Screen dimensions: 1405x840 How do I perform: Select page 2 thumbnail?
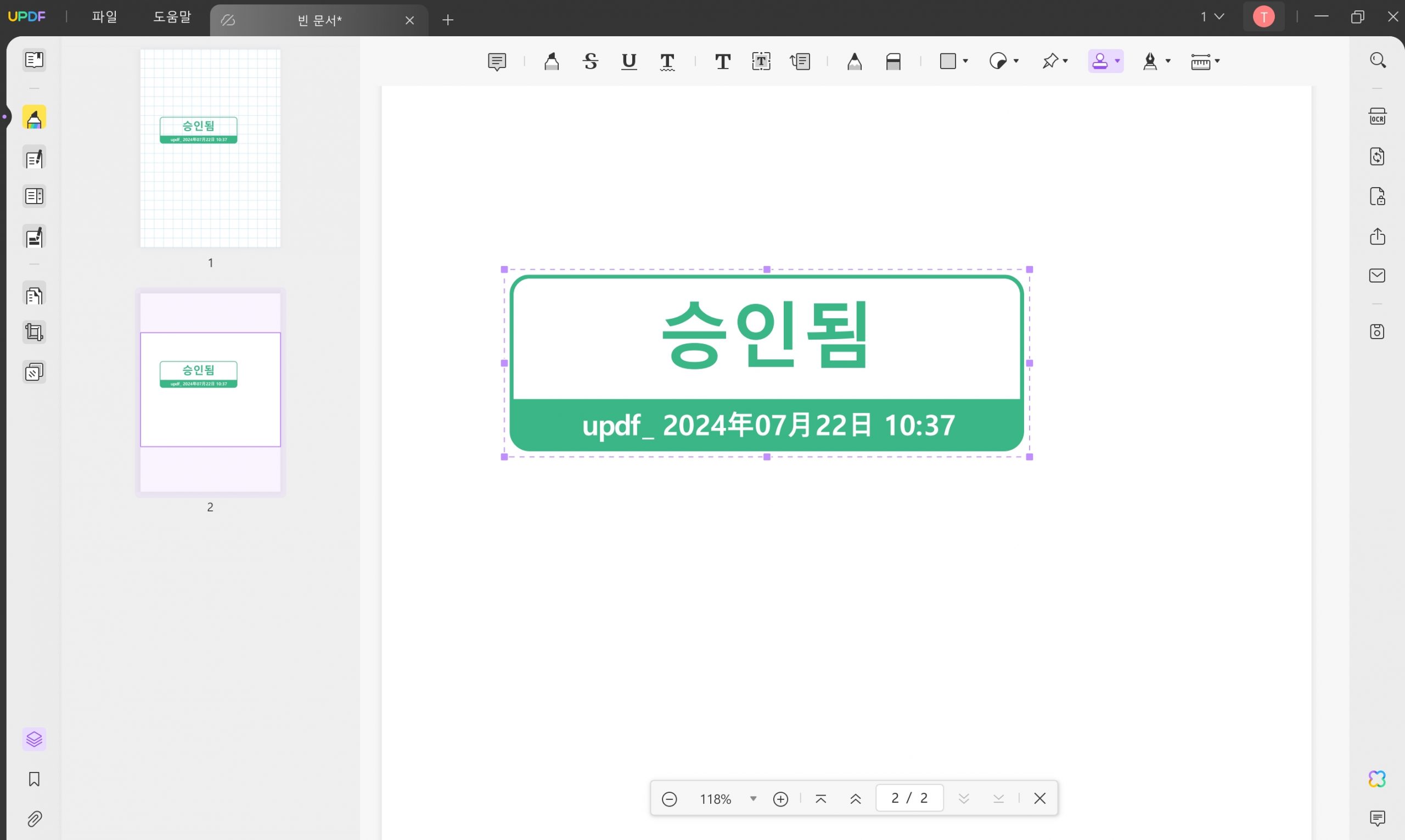pos(211,392)
